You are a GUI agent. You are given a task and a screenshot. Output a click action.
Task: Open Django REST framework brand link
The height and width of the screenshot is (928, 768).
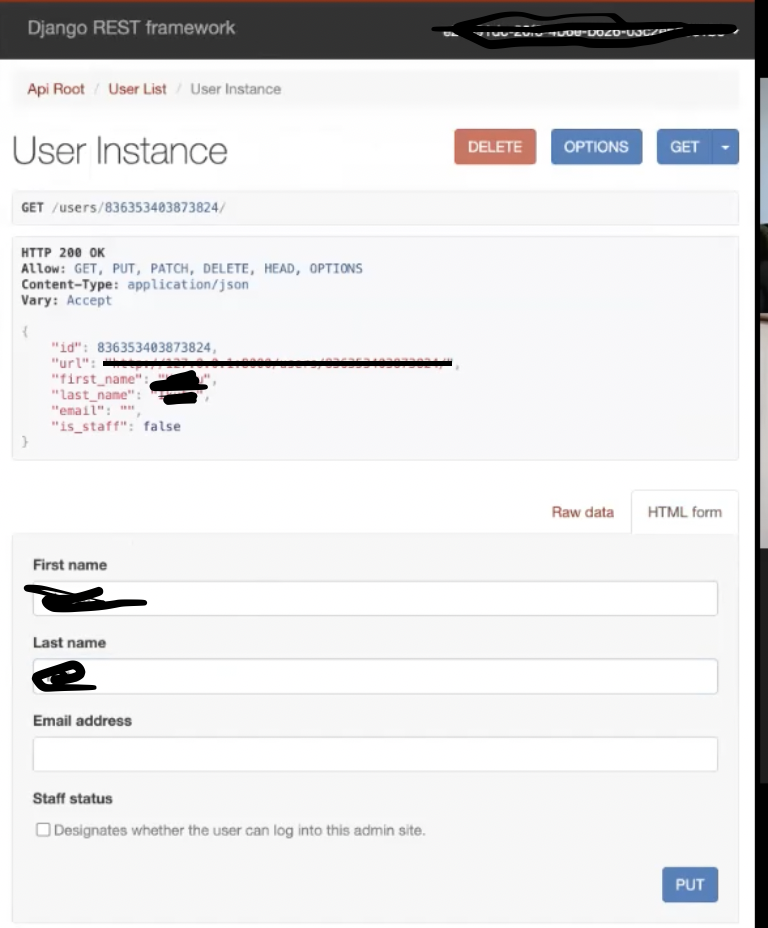coord(131,28)
